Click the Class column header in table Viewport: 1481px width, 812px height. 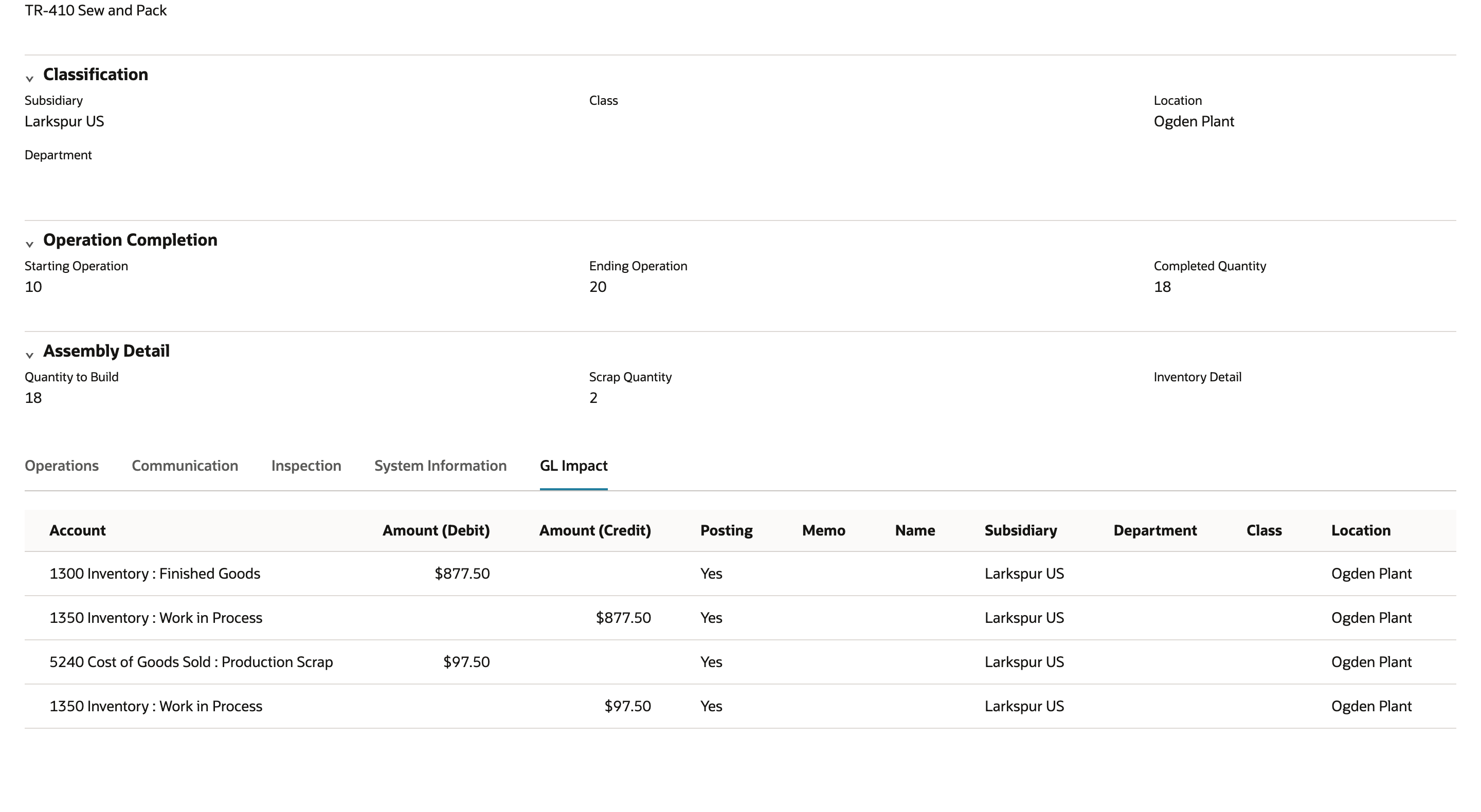coord(1263,530)
